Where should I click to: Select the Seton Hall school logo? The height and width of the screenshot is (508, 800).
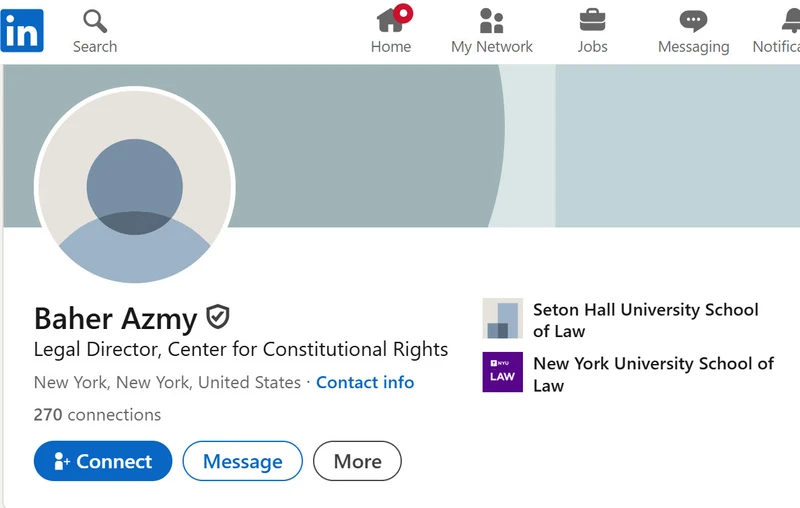tap(503, 318)
